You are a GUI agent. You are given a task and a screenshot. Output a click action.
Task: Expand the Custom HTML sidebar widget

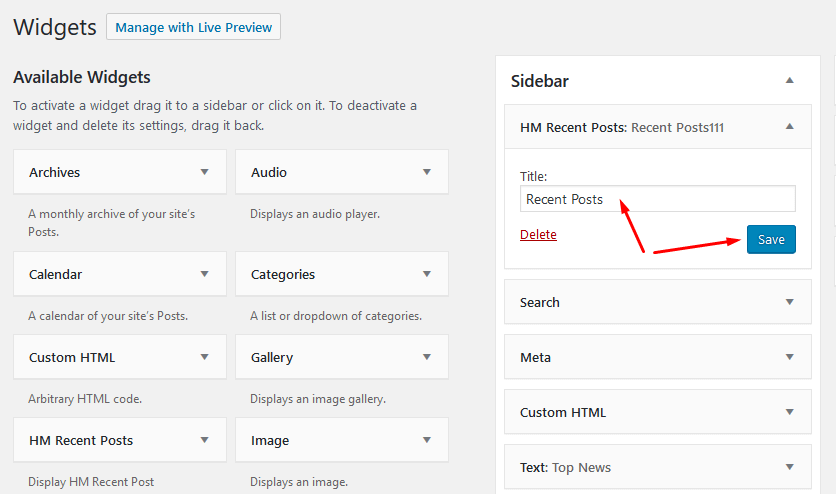point(789,412)
